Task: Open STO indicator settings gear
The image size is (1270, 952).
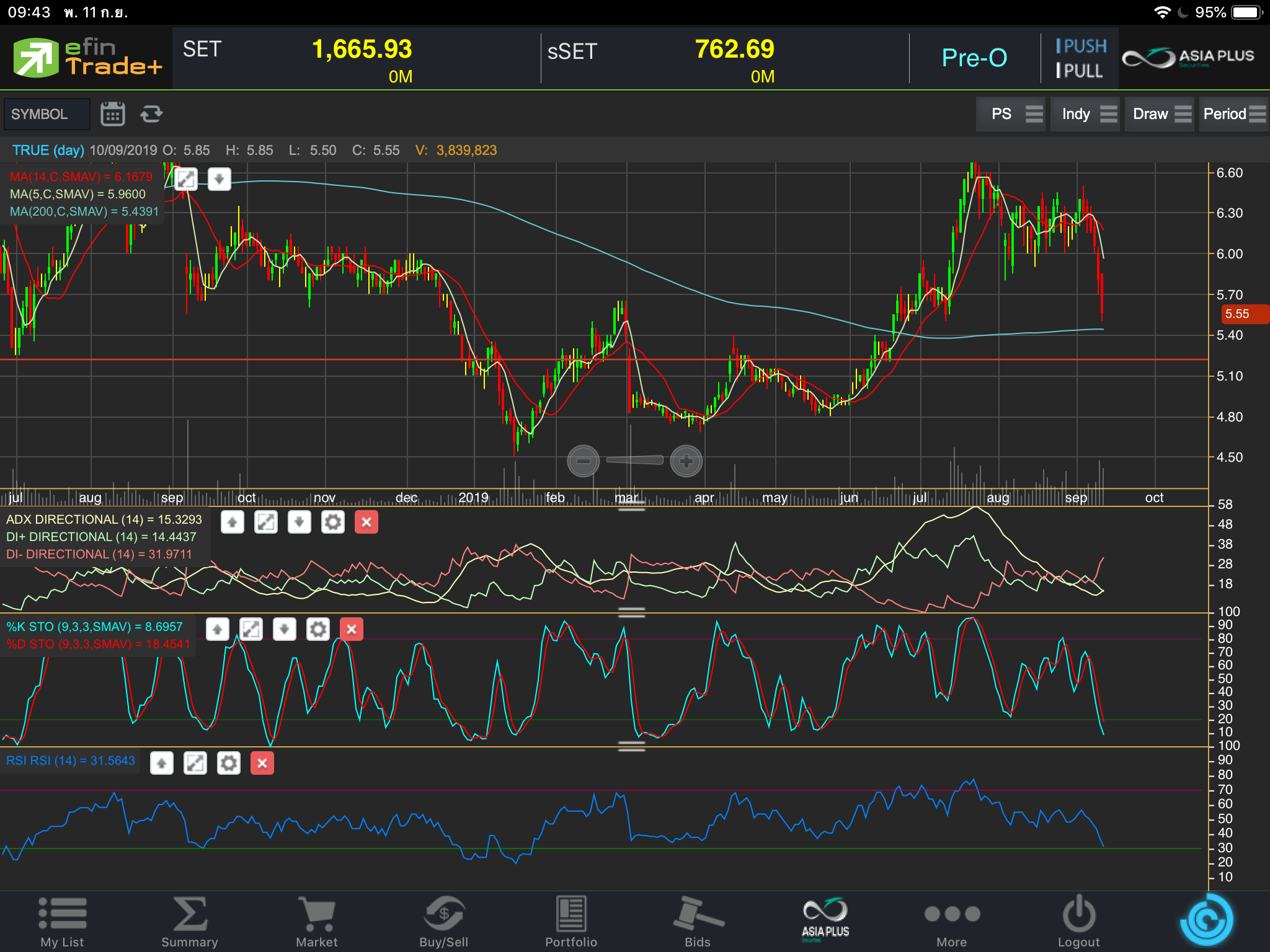Action: [x=318, y=629]
